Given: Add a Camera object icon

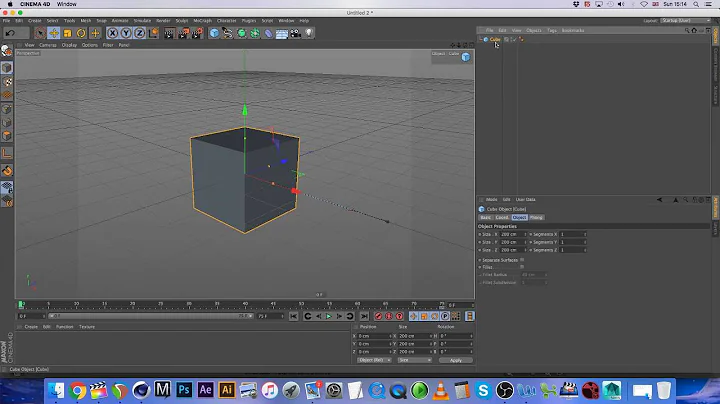Looking at the screenshot, I should 295,33.
